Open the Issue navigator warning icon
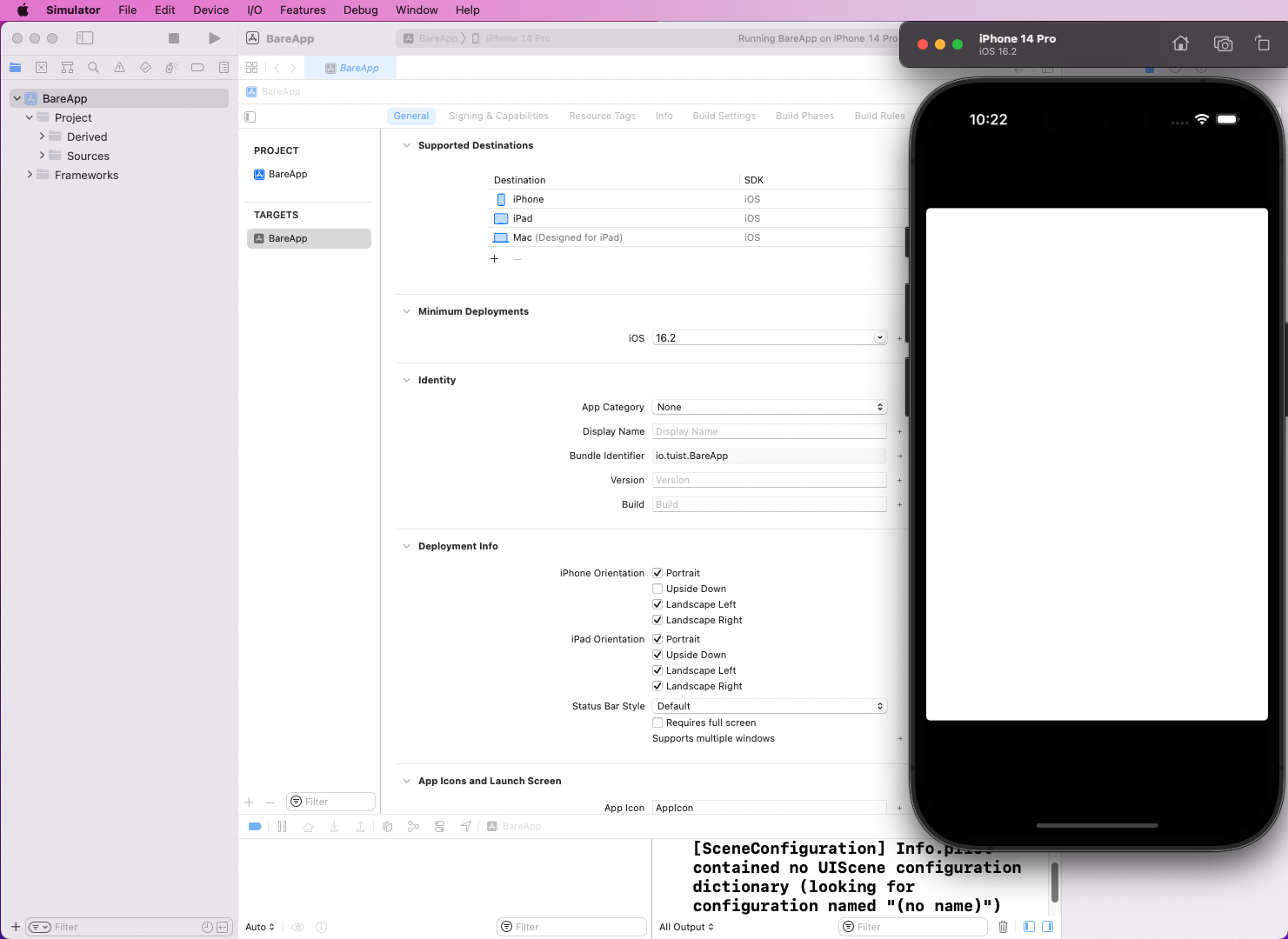Image resolution: width=1288 pixels, height=939 pixels. [x=119, y=68]
